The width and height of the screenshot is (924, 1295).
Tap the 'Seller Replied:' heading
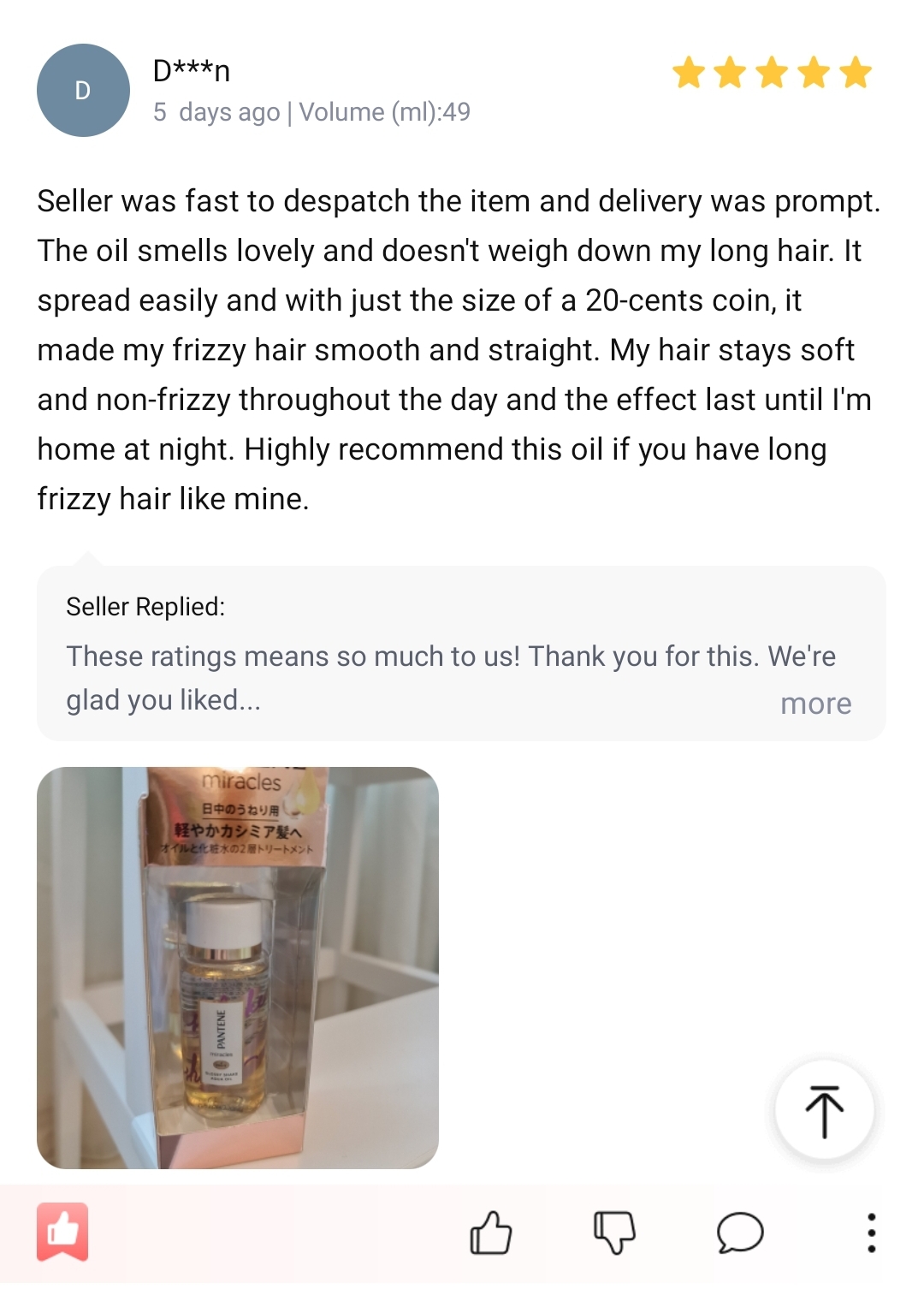click(145, 607)
